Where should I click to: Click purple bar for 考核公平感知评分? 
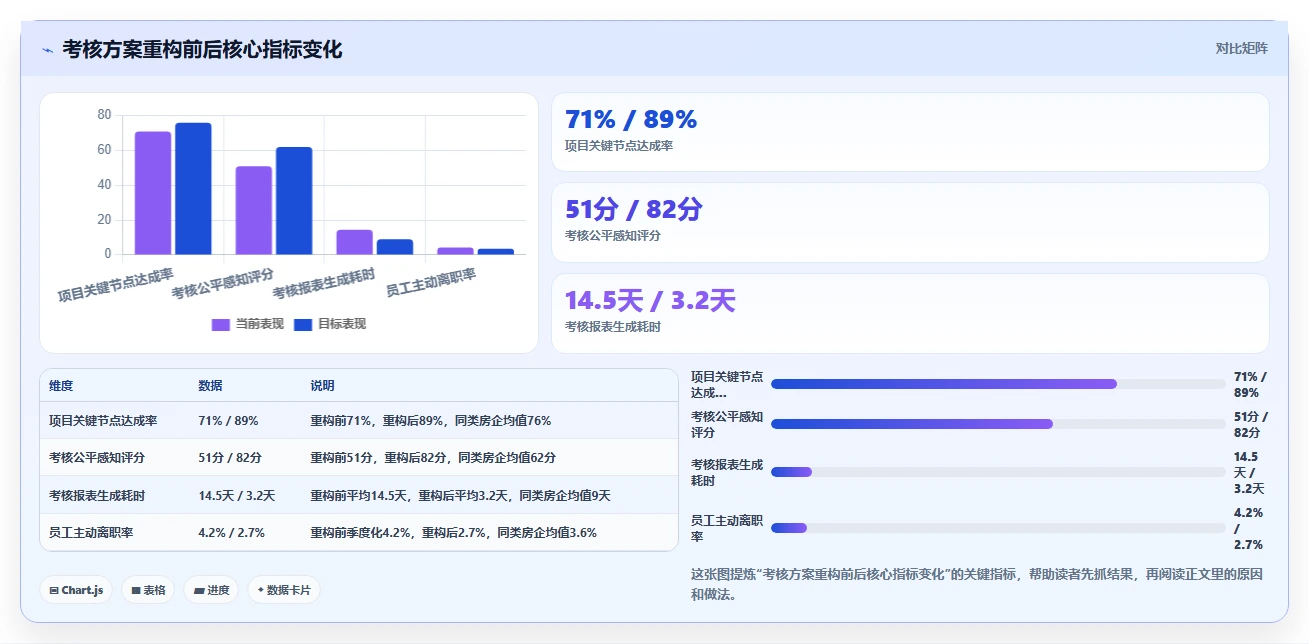tap(254, 210)
